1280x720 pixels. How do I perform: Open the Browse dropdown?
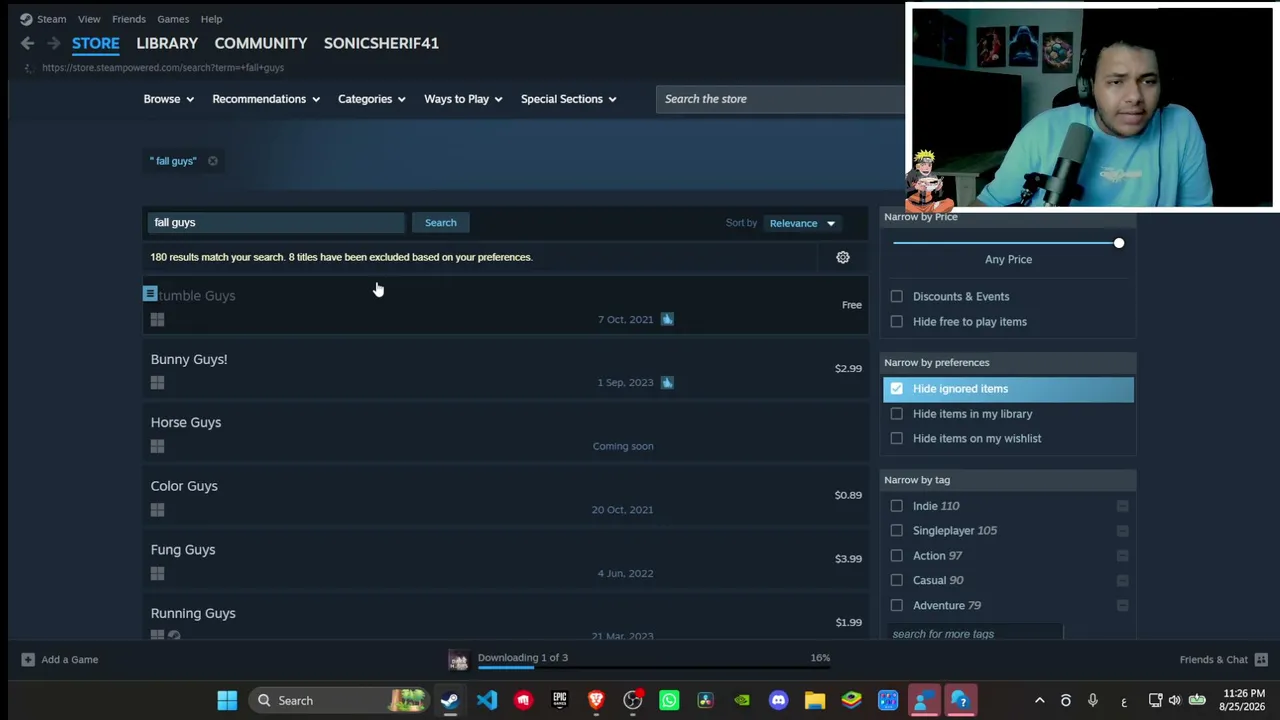(168, 99)
